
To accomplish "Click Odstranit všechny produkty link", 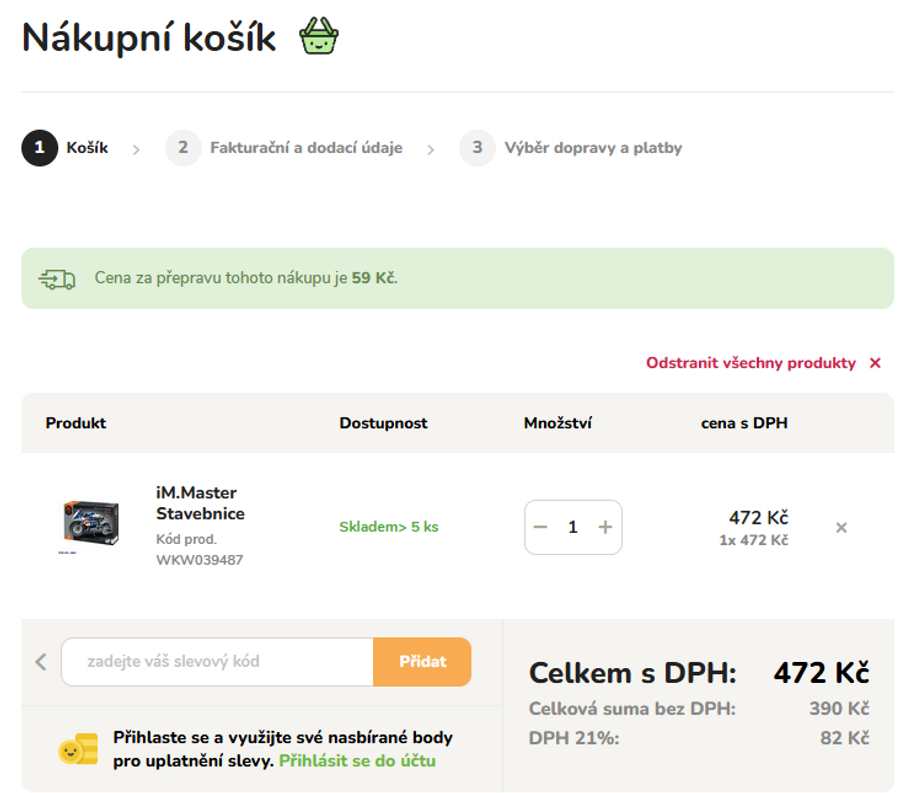I will [750, 363].
